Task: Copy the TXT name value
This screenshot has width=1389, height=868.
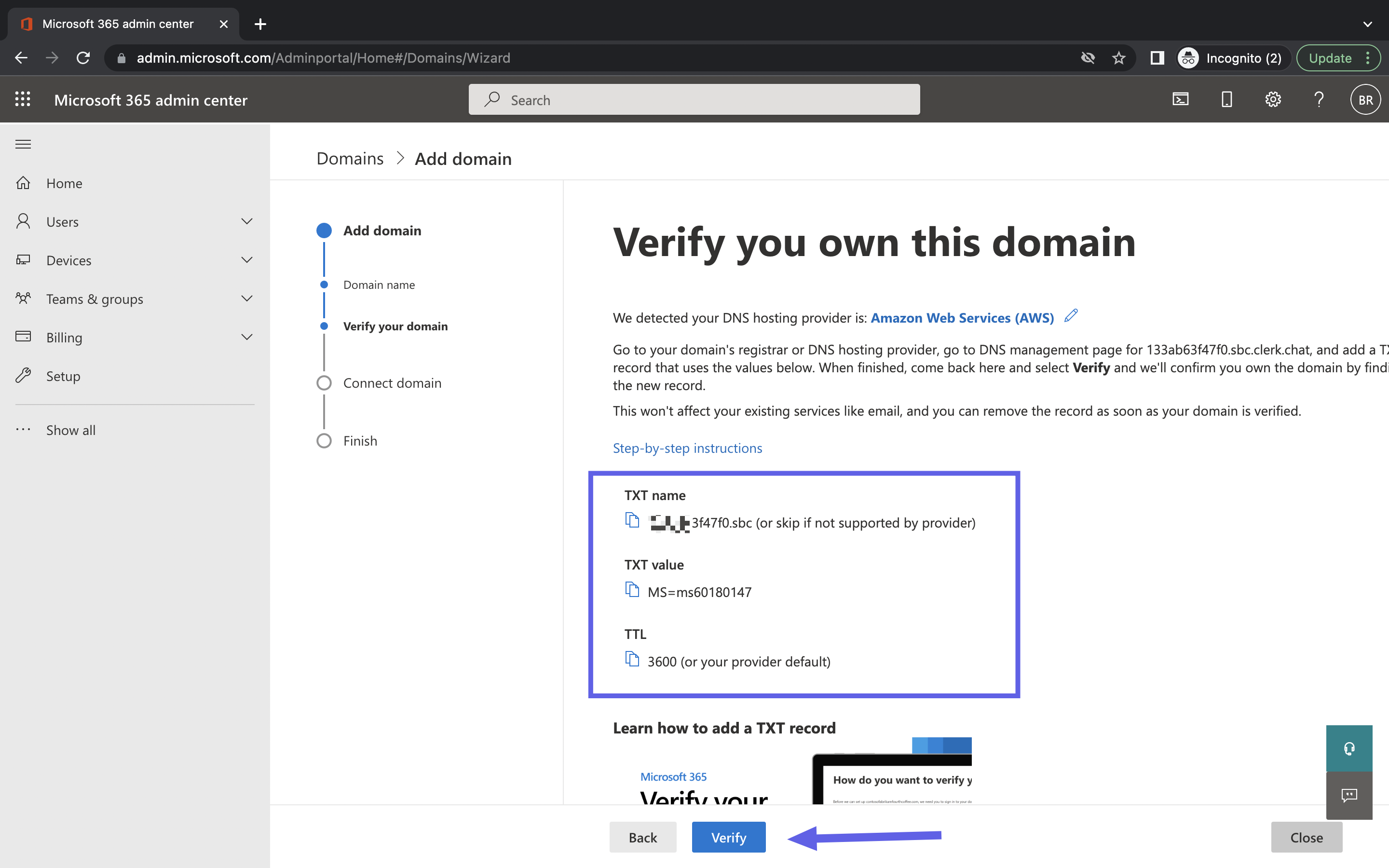Action: 632,520
